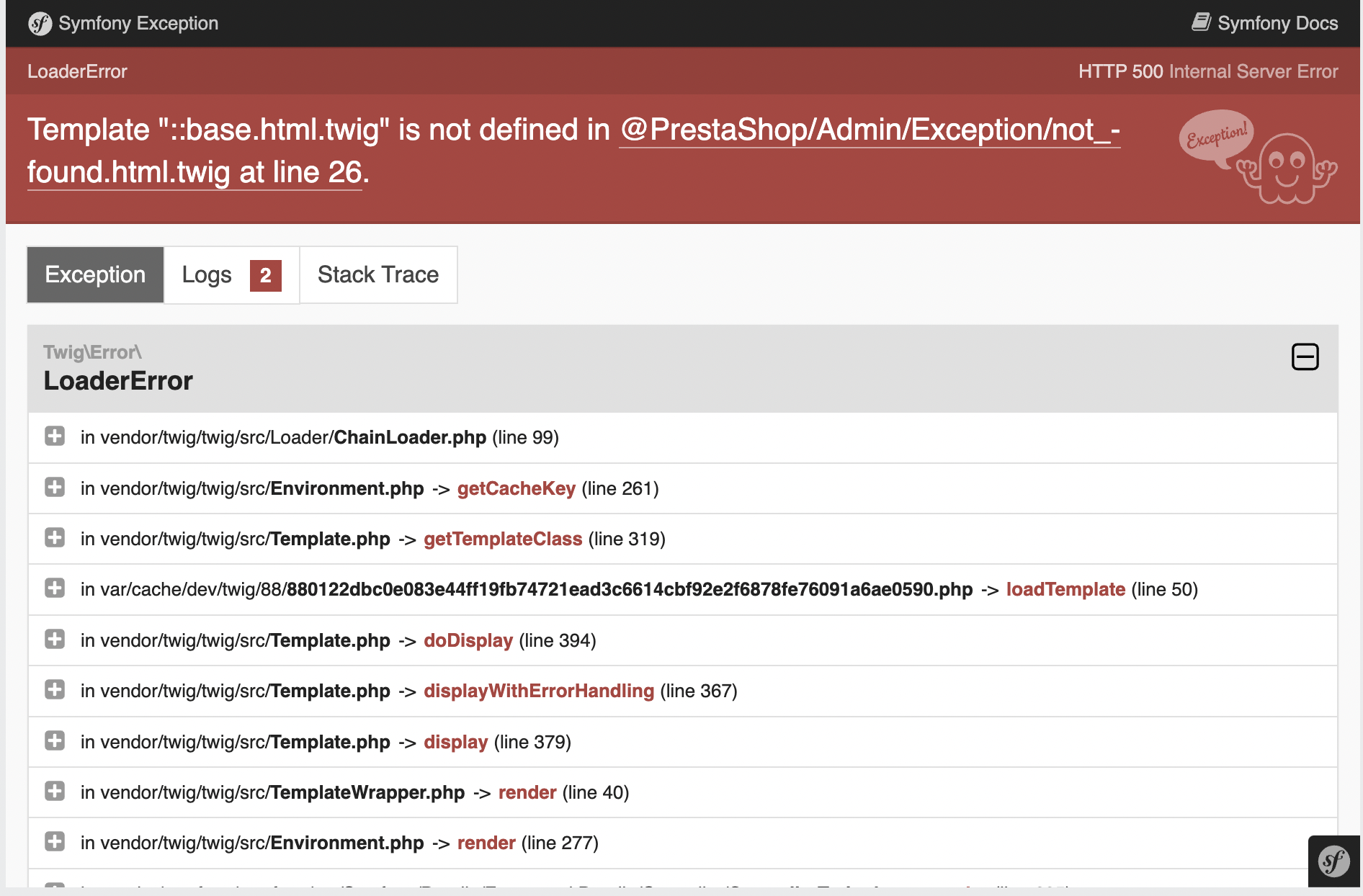Expand the Template.php displayWithErrorHandling frame
The height and width of the screenshot is (896, 1363).
[54, 690]
